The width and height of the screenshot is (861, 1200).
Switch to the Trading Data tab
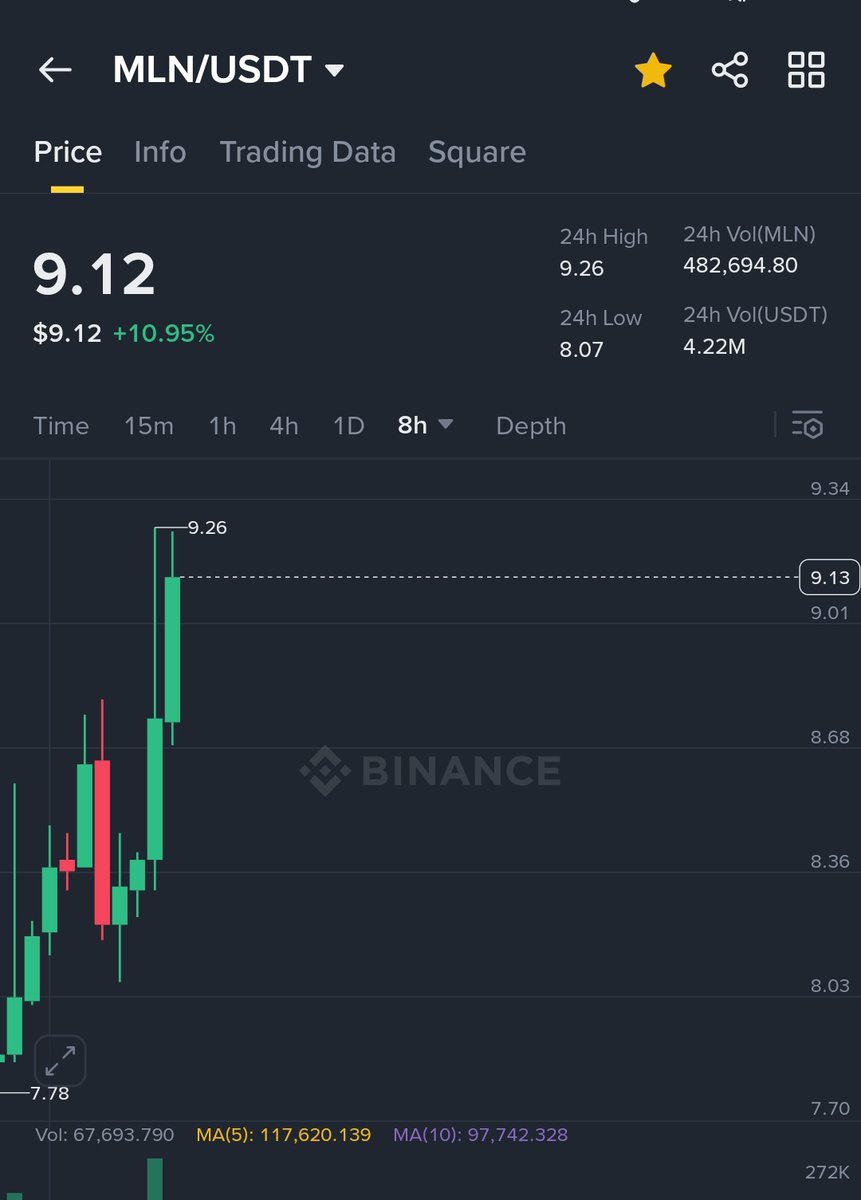307,152
